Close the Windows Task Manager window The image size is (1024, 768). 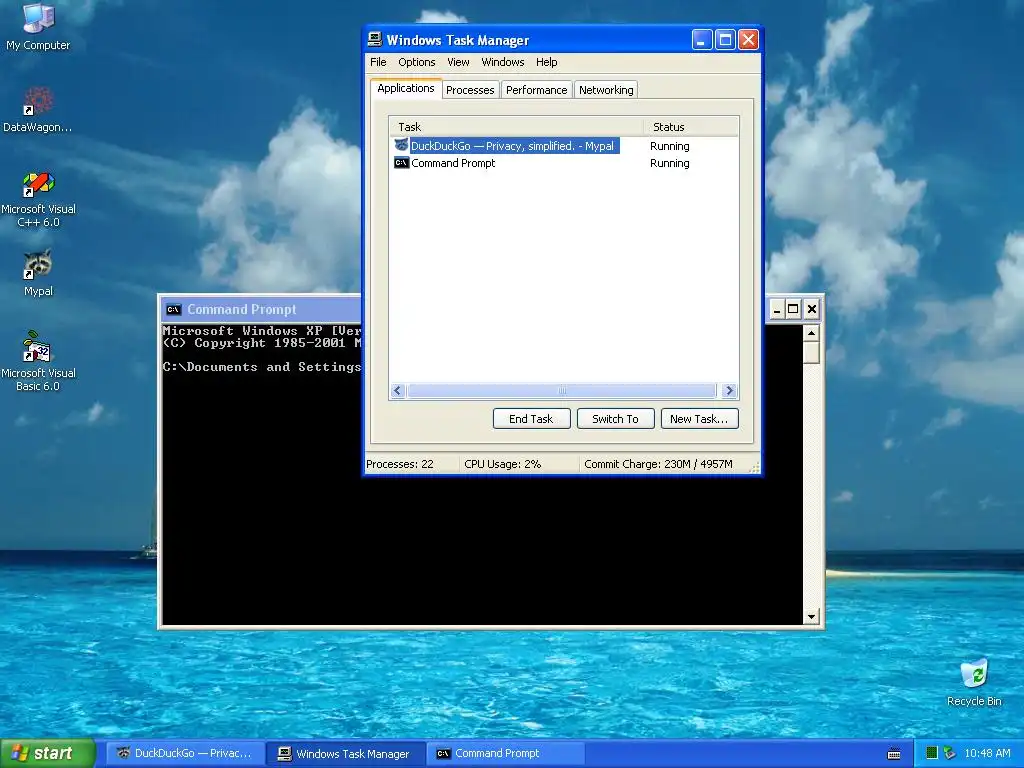coord(748,40)
